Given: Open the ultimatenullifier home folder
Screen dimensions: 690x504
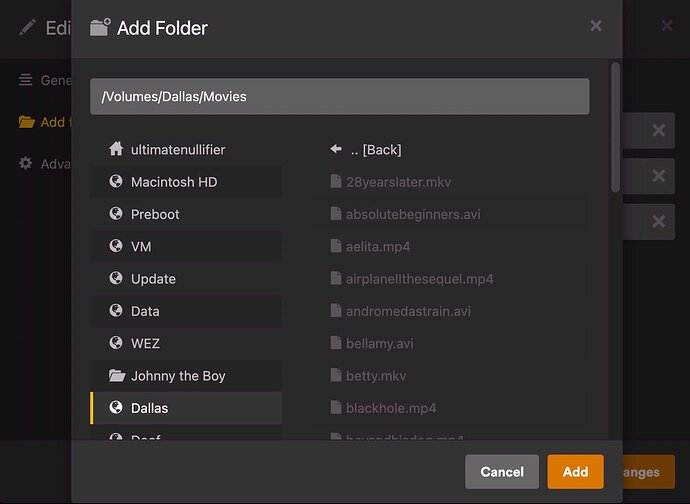Looking at the screenshot, I should [186, 150].
